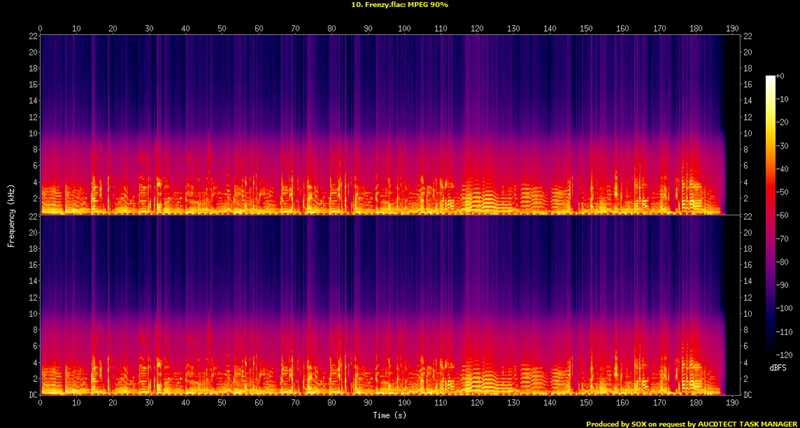Select the 0 tick on the top time axis
The height and width of the screenshot is (428, 800).
[40, 28]
